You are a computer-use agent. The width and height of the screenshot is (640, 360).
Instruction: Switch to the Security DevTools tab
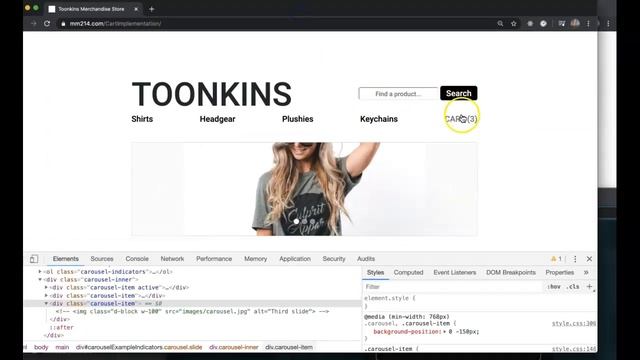click(333, 259)
